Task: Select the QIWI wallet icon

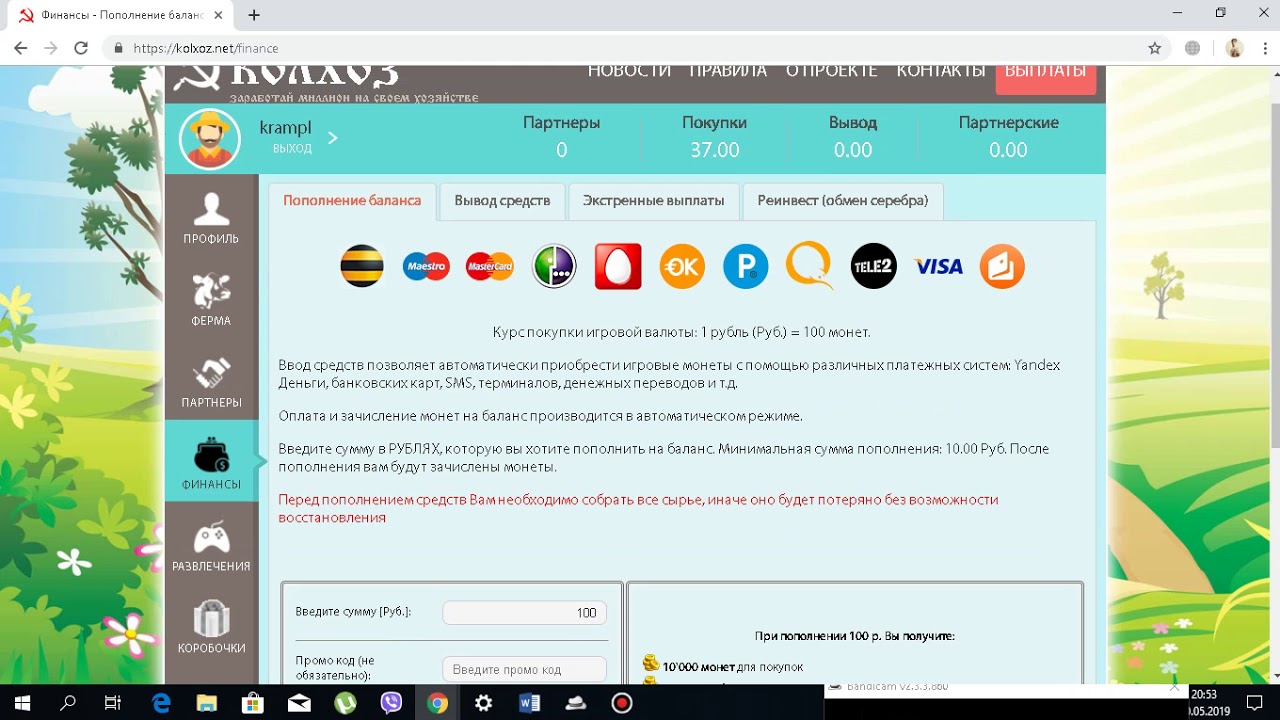Action: coord(810,266)
